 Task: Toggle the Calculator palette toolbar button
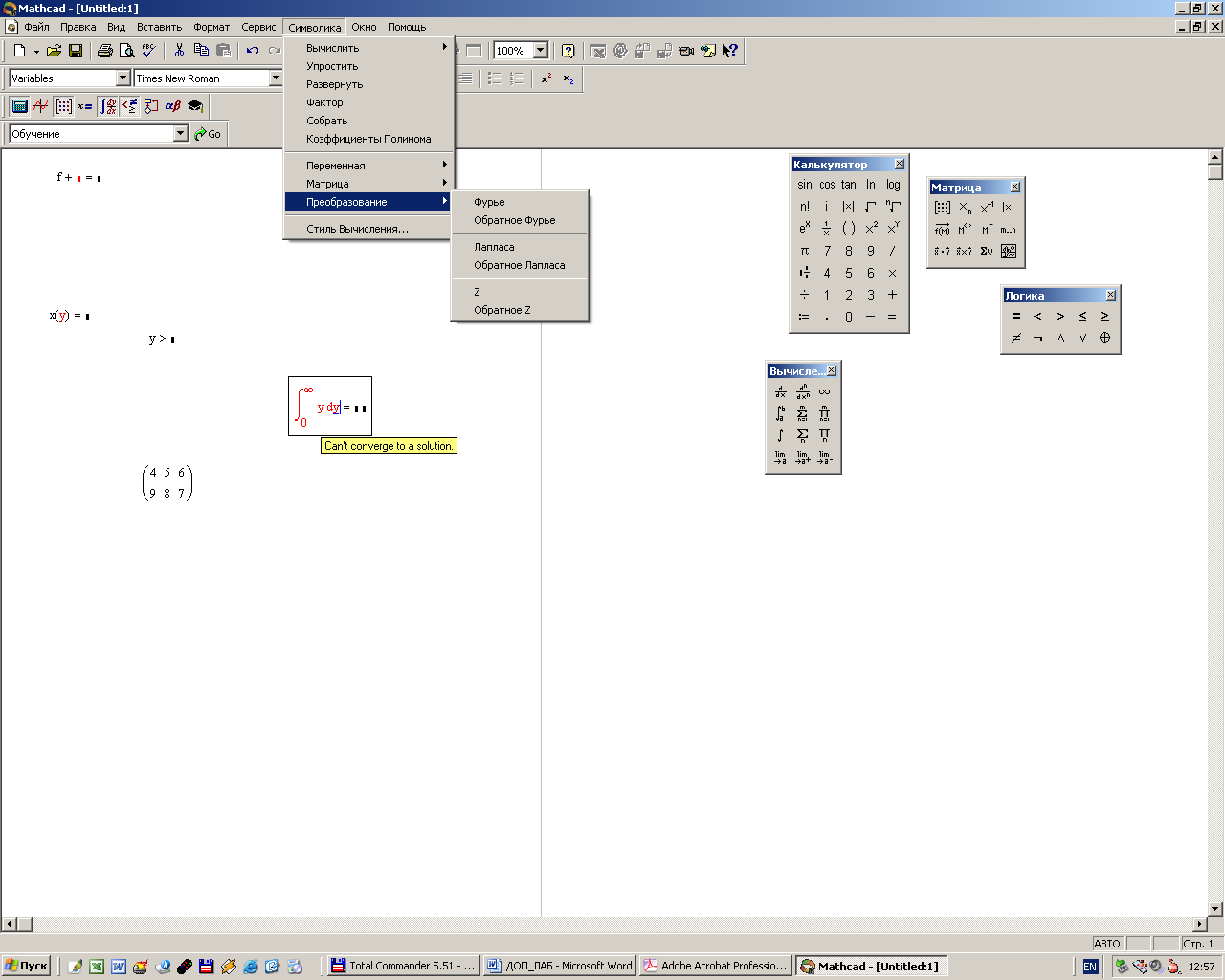click(19, 106)
